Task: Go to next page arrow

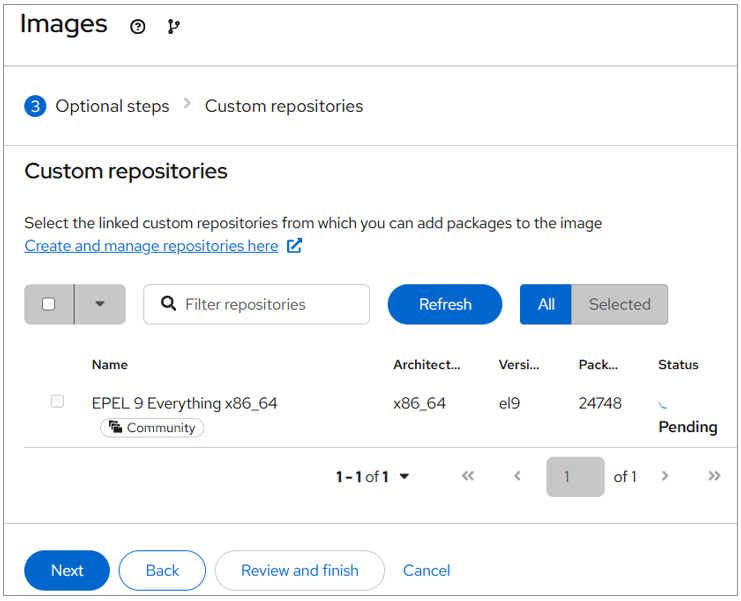Action: tap(665, 477)
